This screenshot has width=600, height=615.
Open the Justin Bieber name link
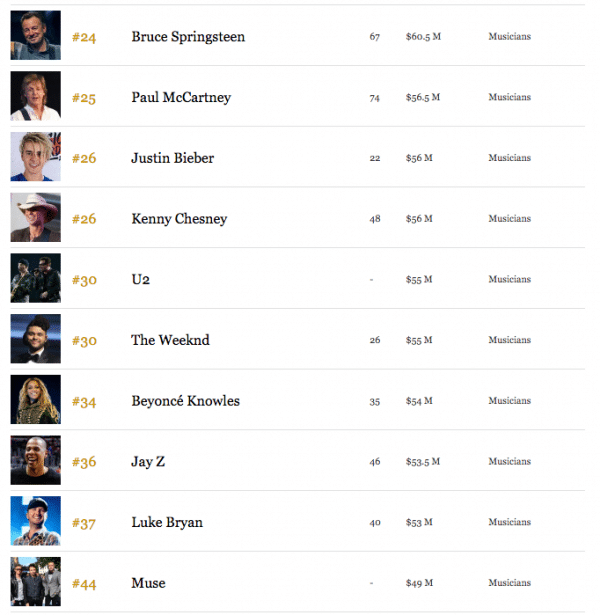(x=173, y=158)
